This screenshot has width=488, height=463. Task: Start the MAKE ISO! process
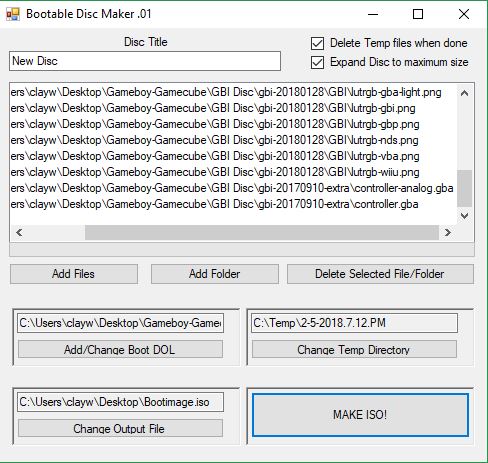point(360,415)
